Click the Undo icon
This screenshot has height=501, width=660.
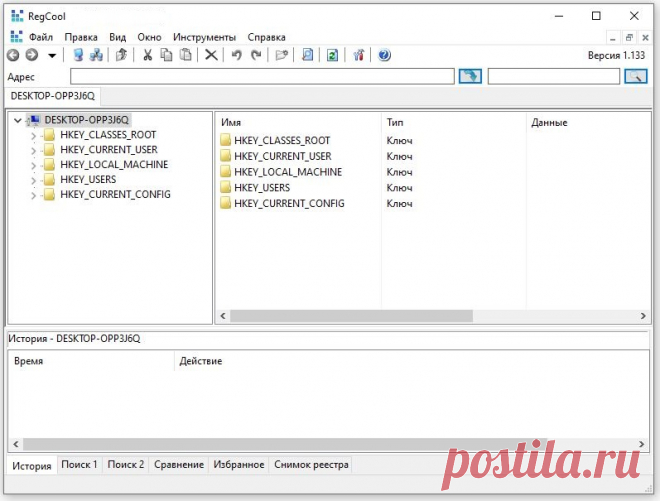pos(237,55)
